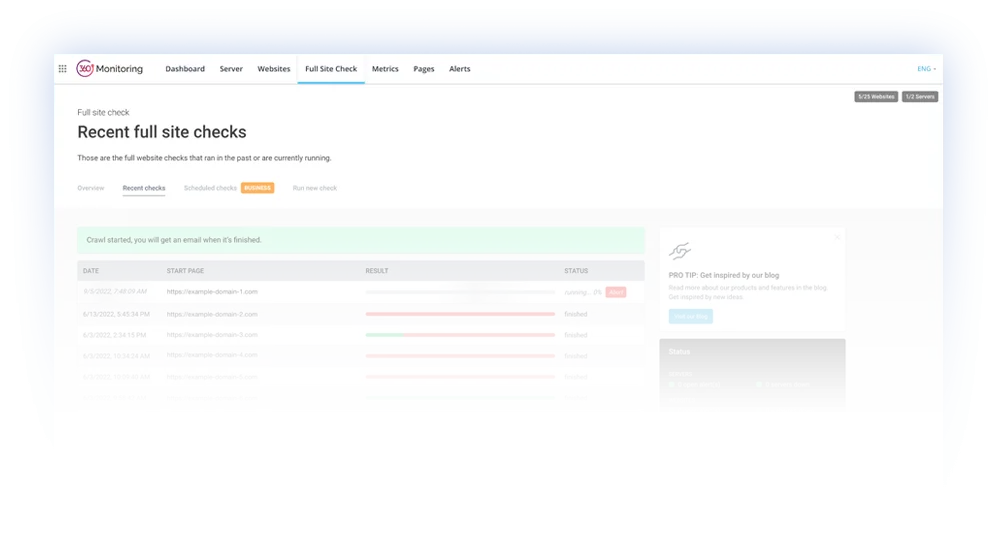This screenshot has height=543, width=997.
Task: Click the 1/2 Servers badge
Action: (920, 97)
